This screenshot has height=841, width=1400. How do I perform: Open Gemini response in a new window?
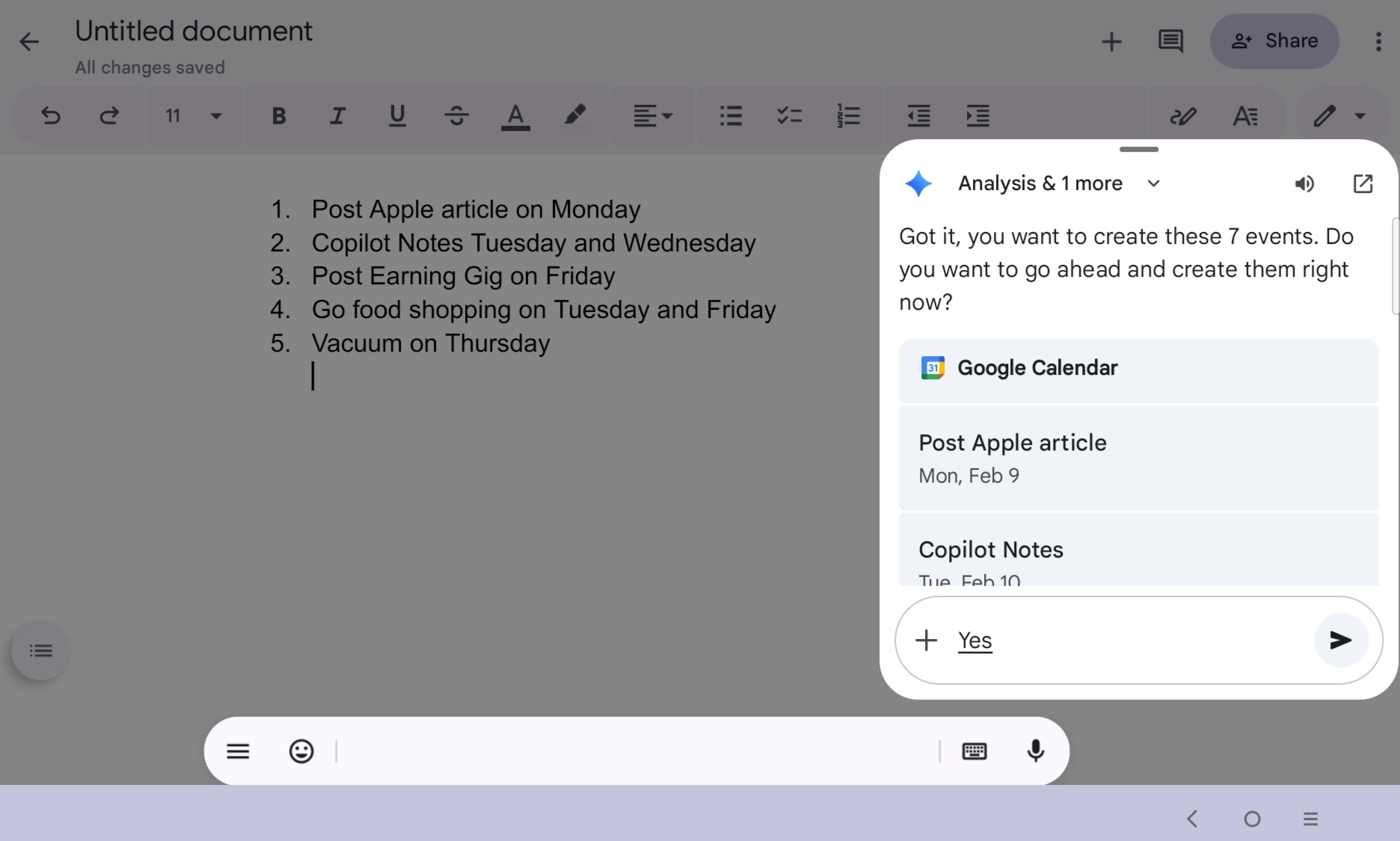tap(1363, 183)
